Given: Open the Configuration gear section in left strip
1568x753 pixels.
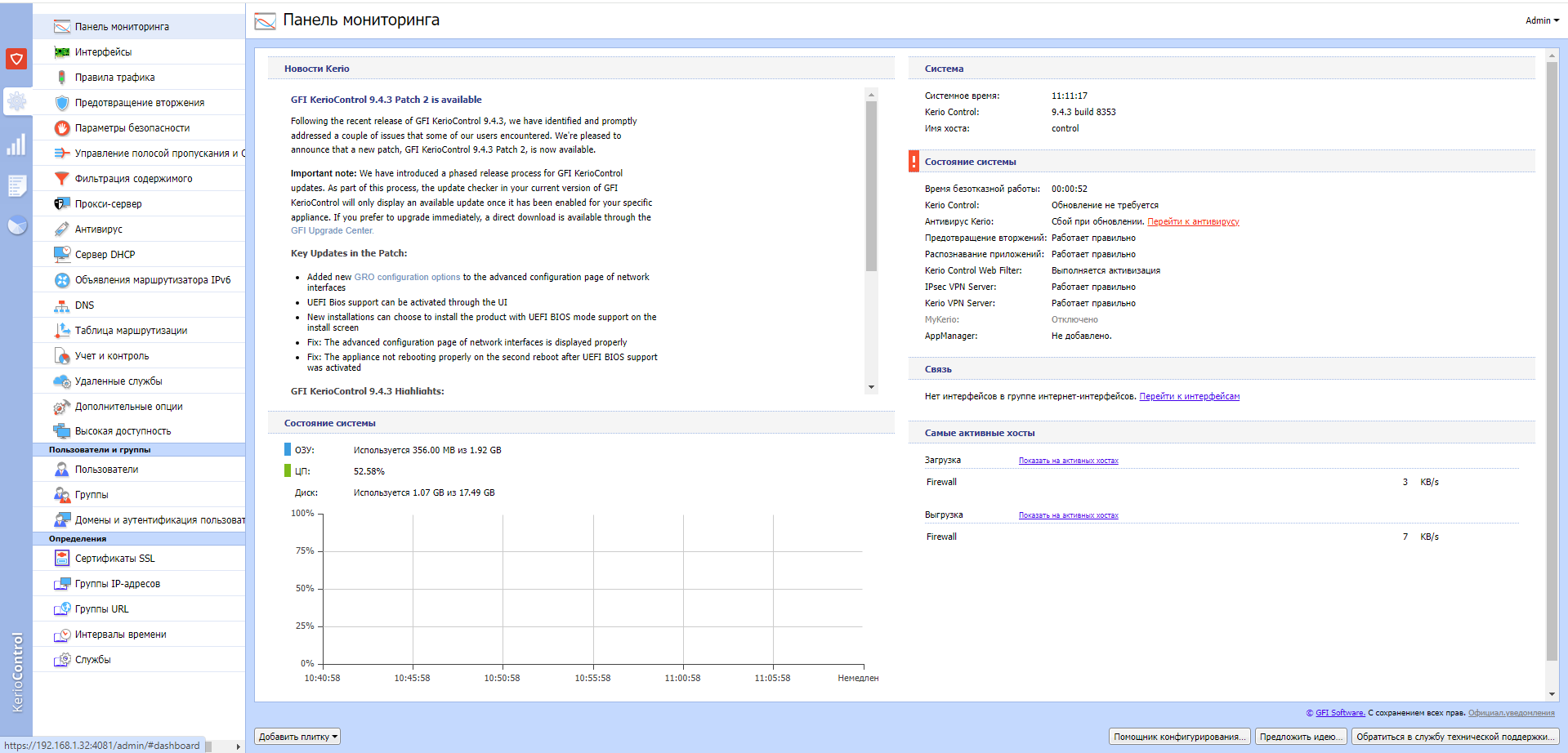Looking at the screenshot, I should [16, 101].
